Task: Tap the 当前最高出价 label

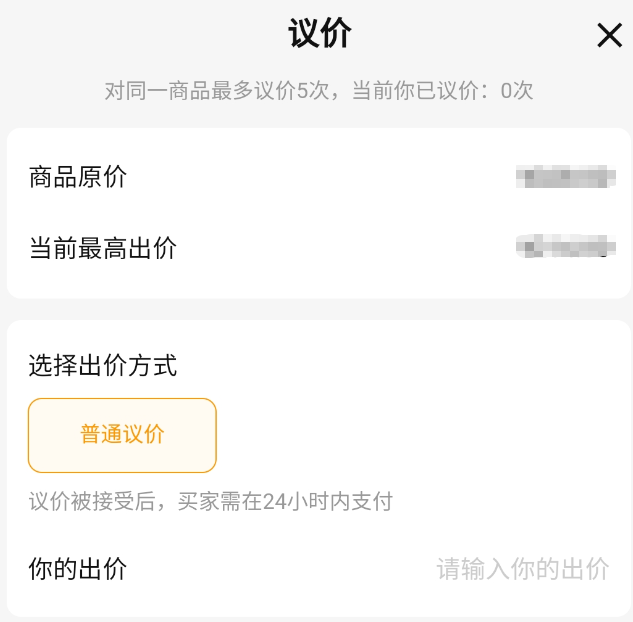Action: click(103, 248)
